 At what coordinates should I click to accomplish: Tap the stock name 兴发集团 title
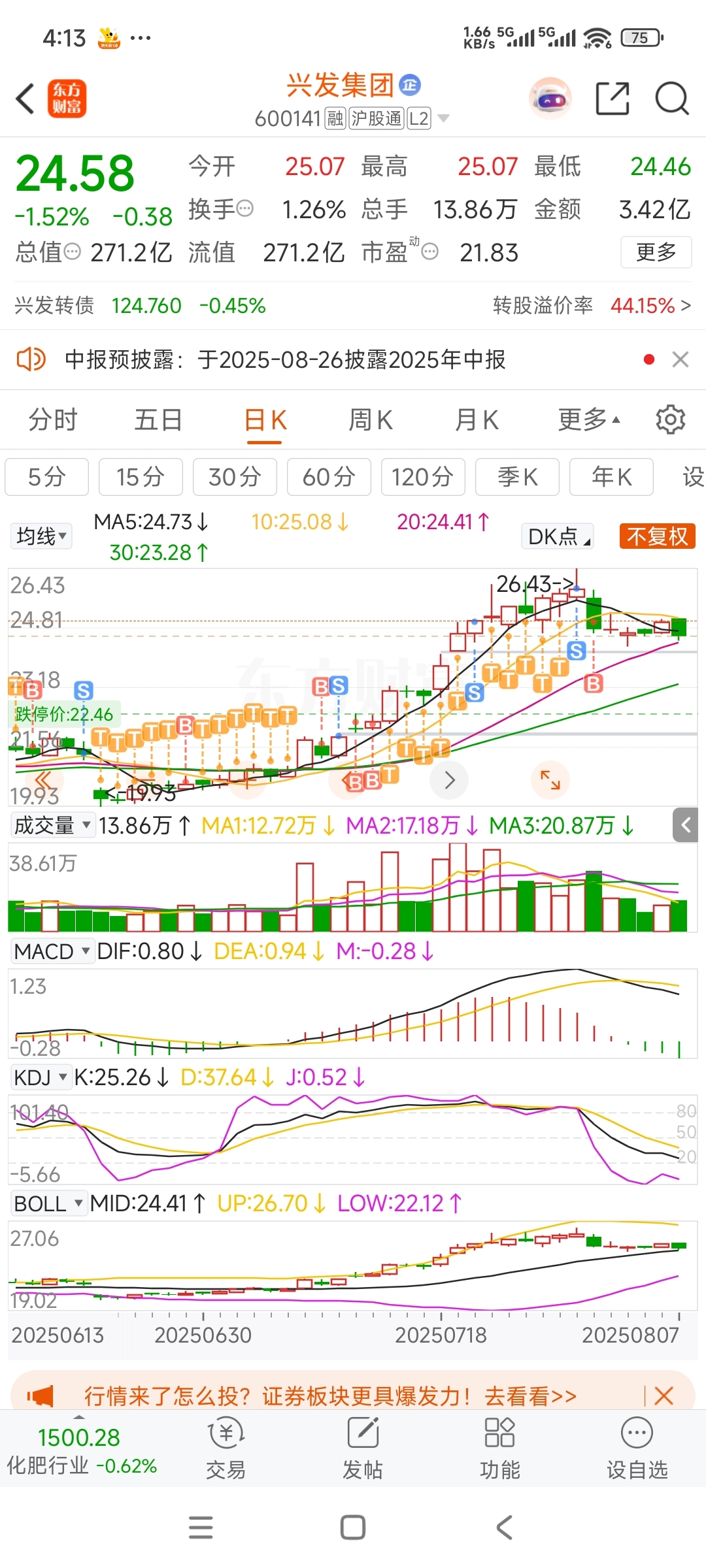coord(341,85)
